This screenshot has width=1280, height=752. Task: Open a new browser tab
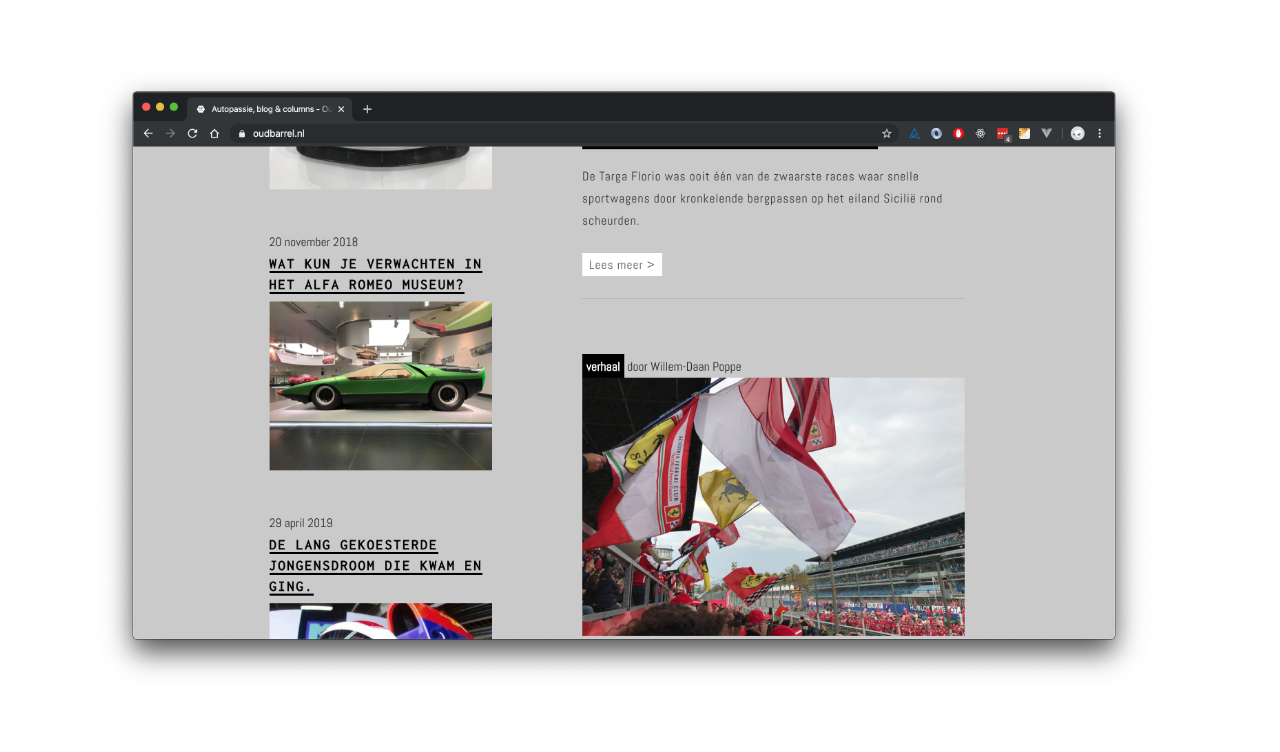[367, 109]
